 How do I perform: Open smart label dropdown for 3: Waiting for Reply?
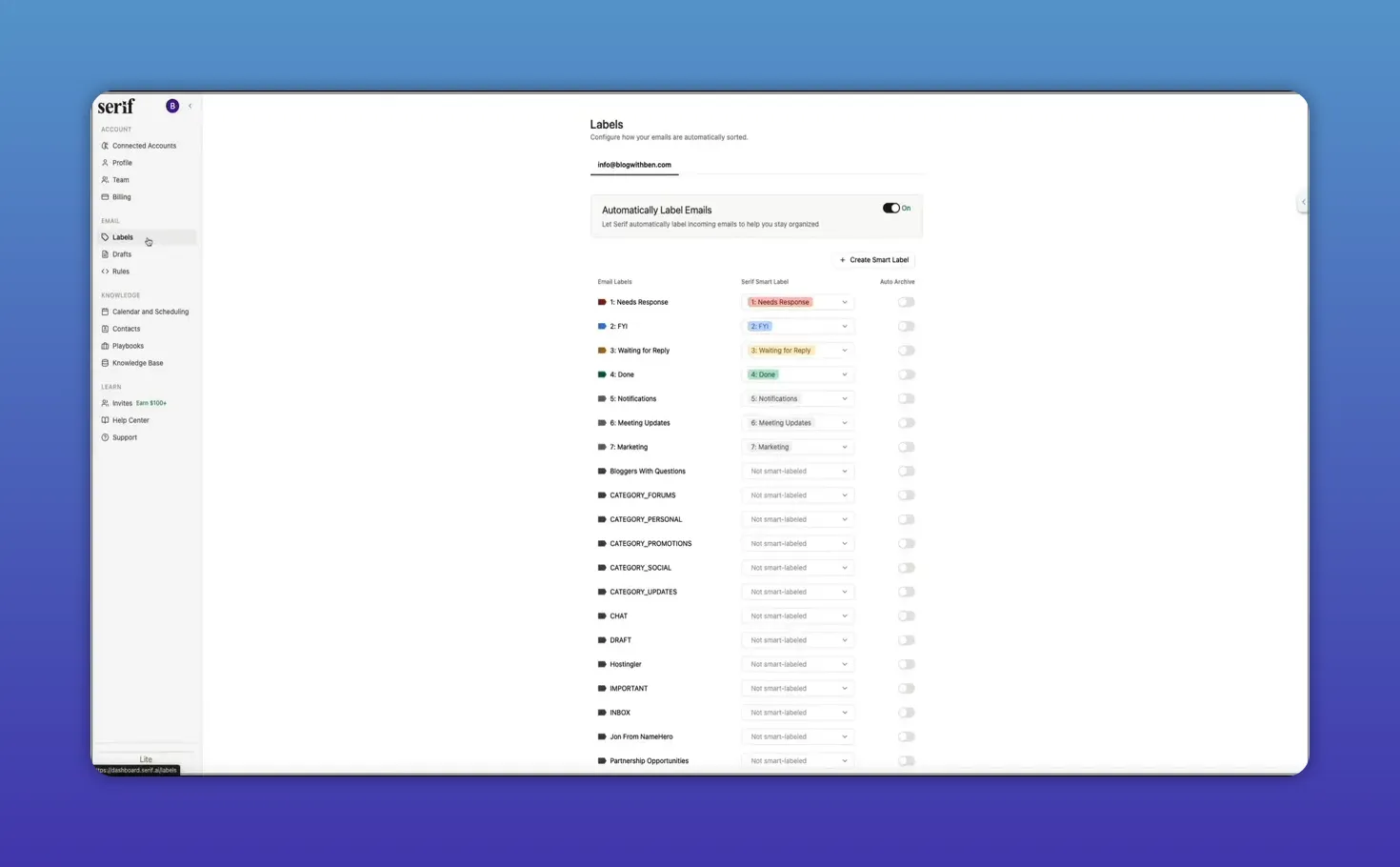[x=797, y=351]
